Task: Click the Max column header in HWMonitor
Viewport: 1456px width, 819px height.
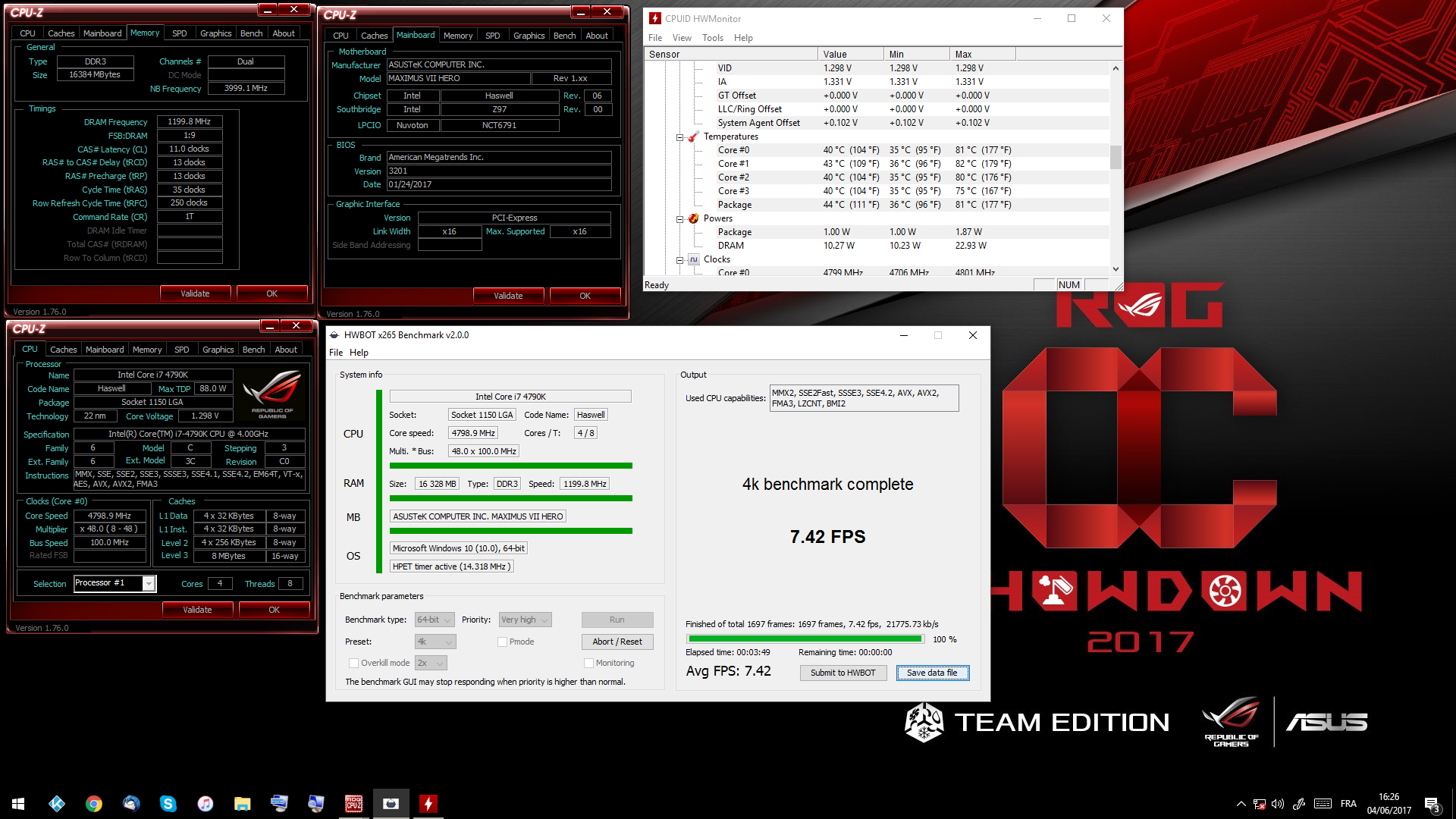Action: click(x=982, y=55)
